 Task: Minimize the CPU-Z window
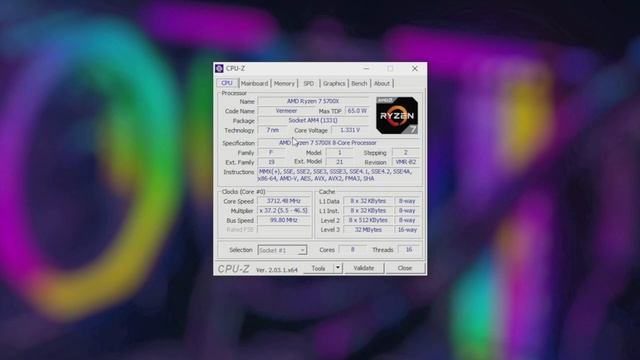pos(366,69)
